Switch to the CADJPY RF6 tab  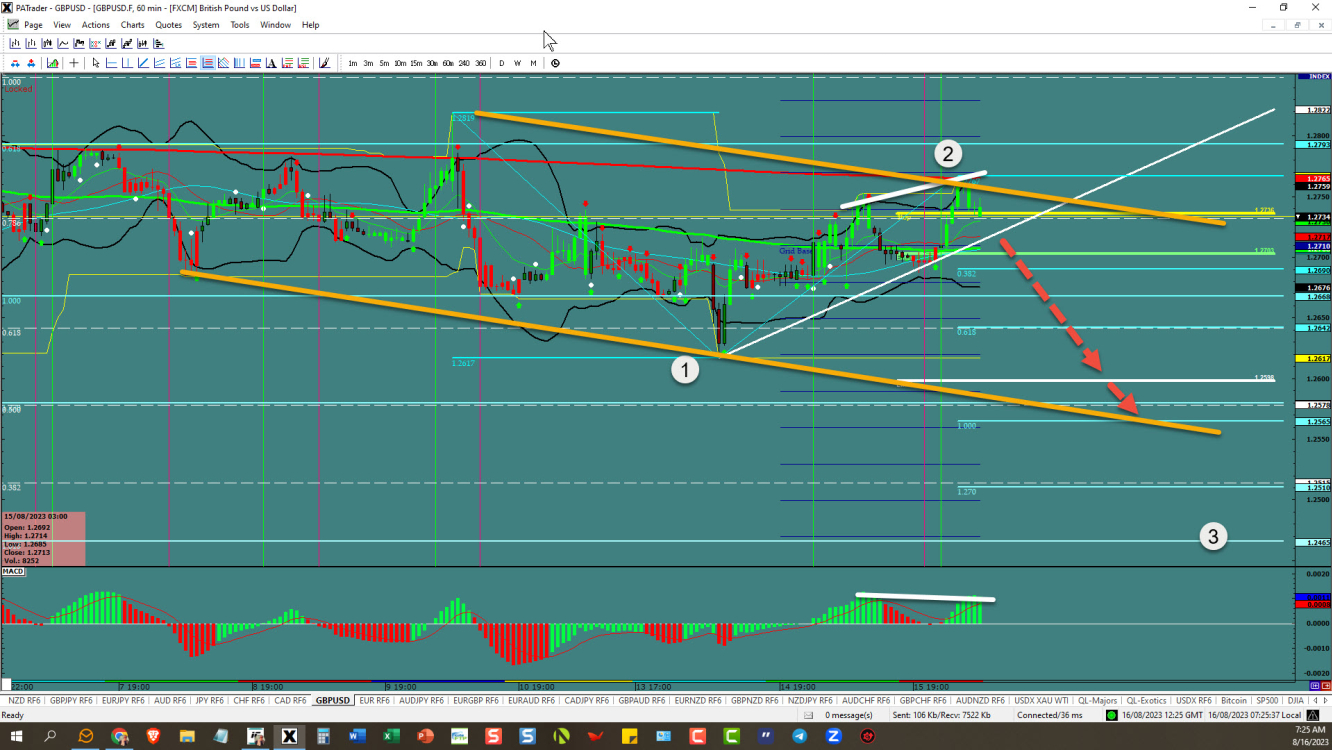pos(588,700)
